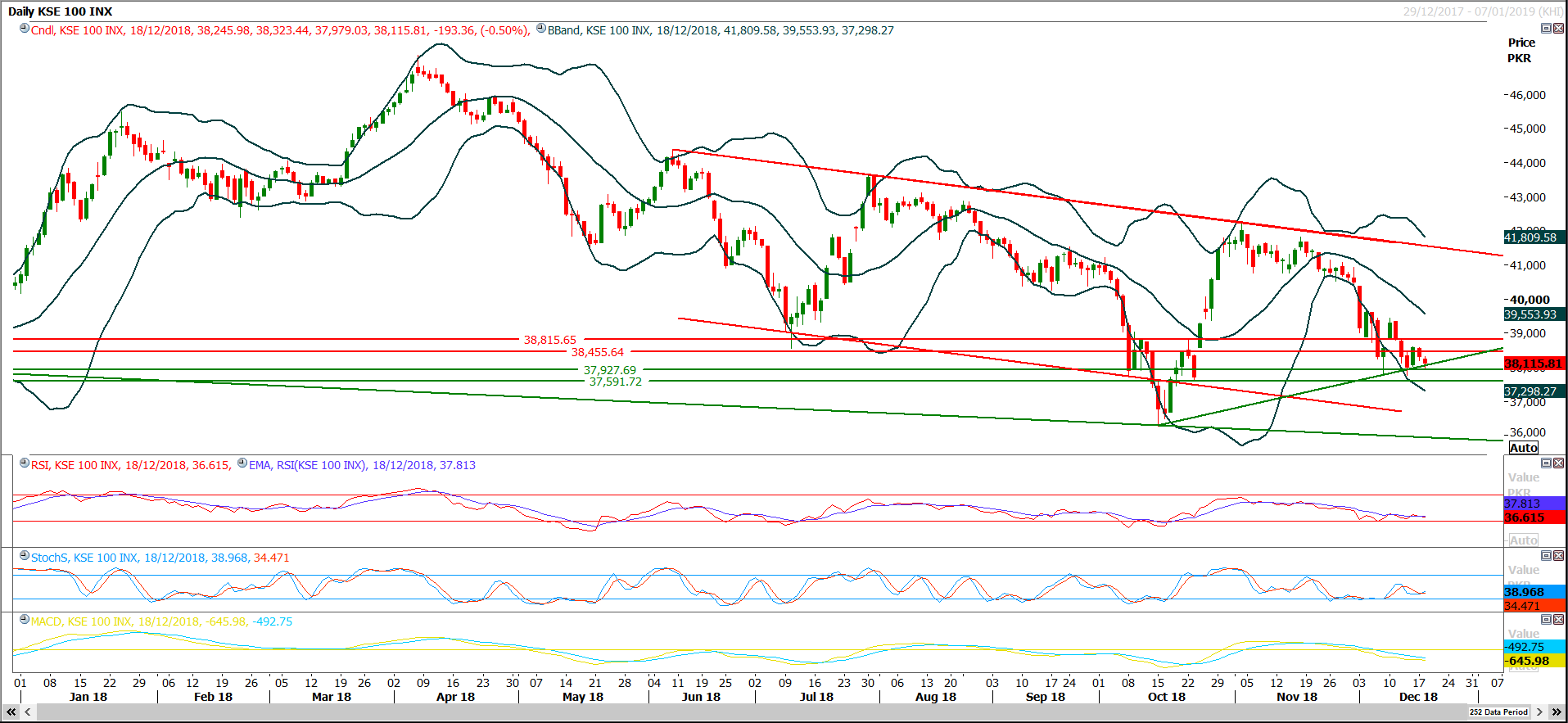Viewport: 1568px width, 723px height.
Task: Click the 46,000 price axis tick label
Action: pyautogui.click(x=1528, y=95)
